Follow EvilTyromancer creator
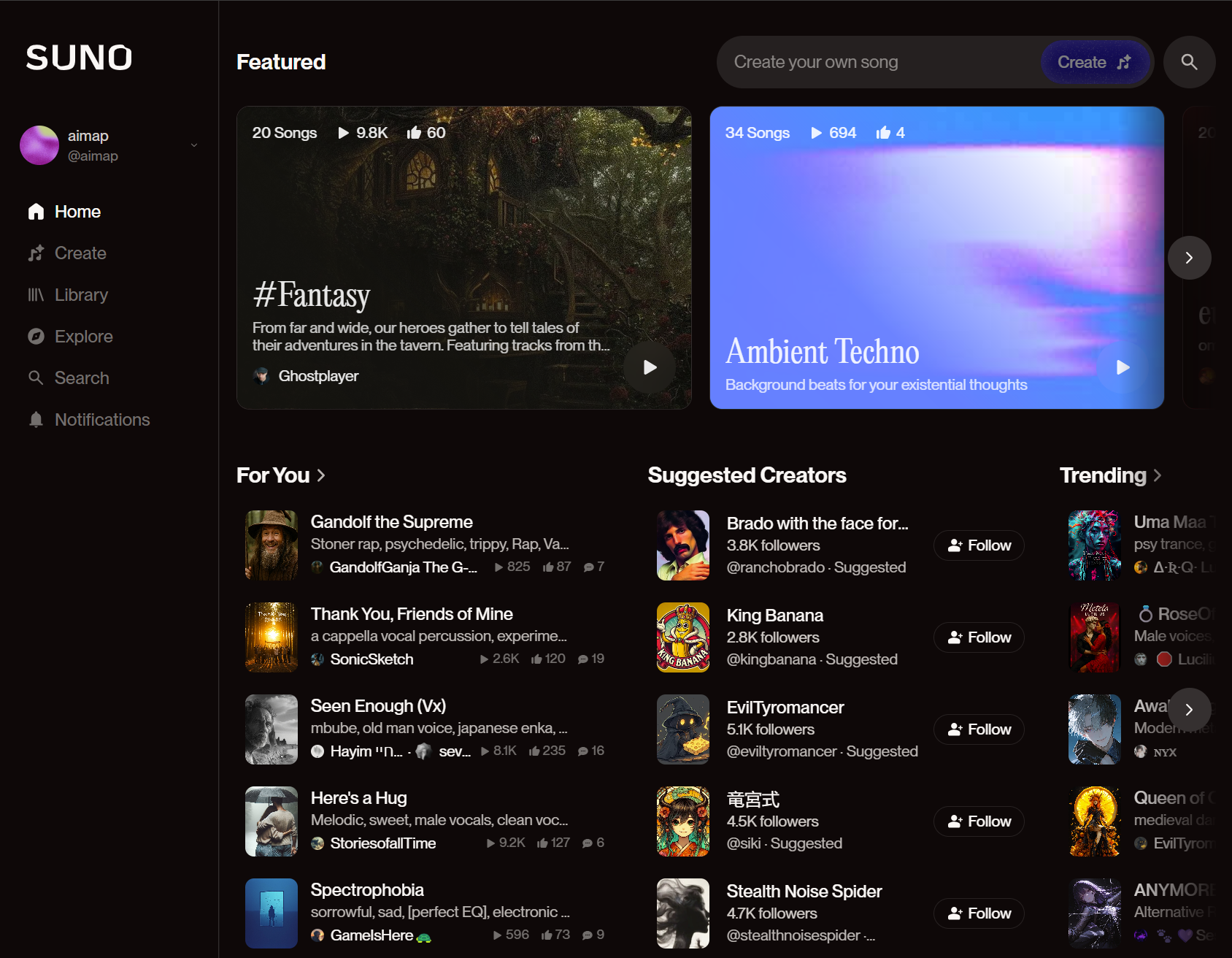 coord(978,729)
